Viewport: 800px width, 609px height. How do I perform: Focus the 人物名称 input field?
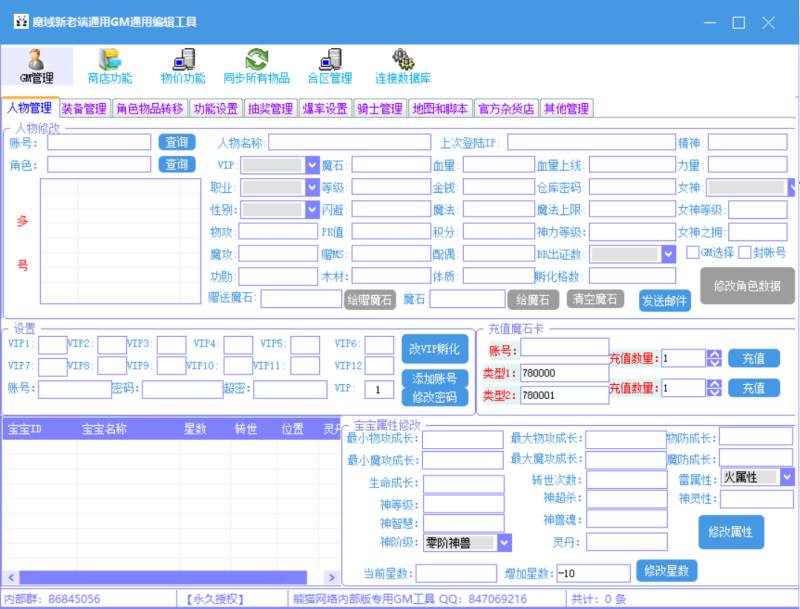click(349, 142)
